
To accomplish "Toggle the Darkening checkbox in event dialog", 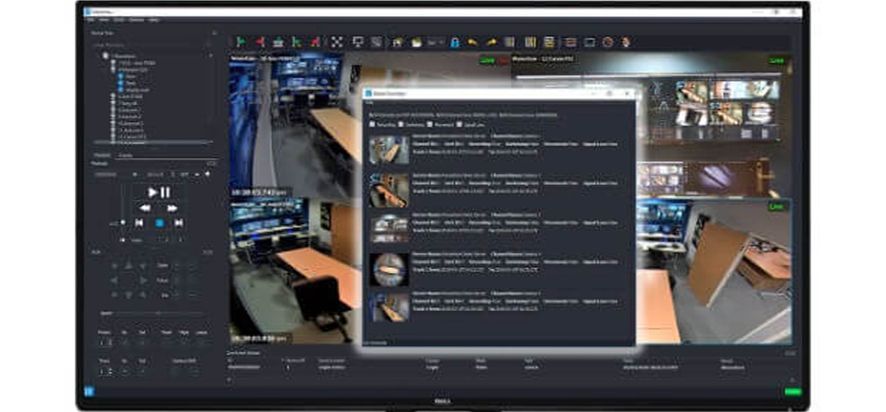I will pyautogui.click(x=399, y=124).
